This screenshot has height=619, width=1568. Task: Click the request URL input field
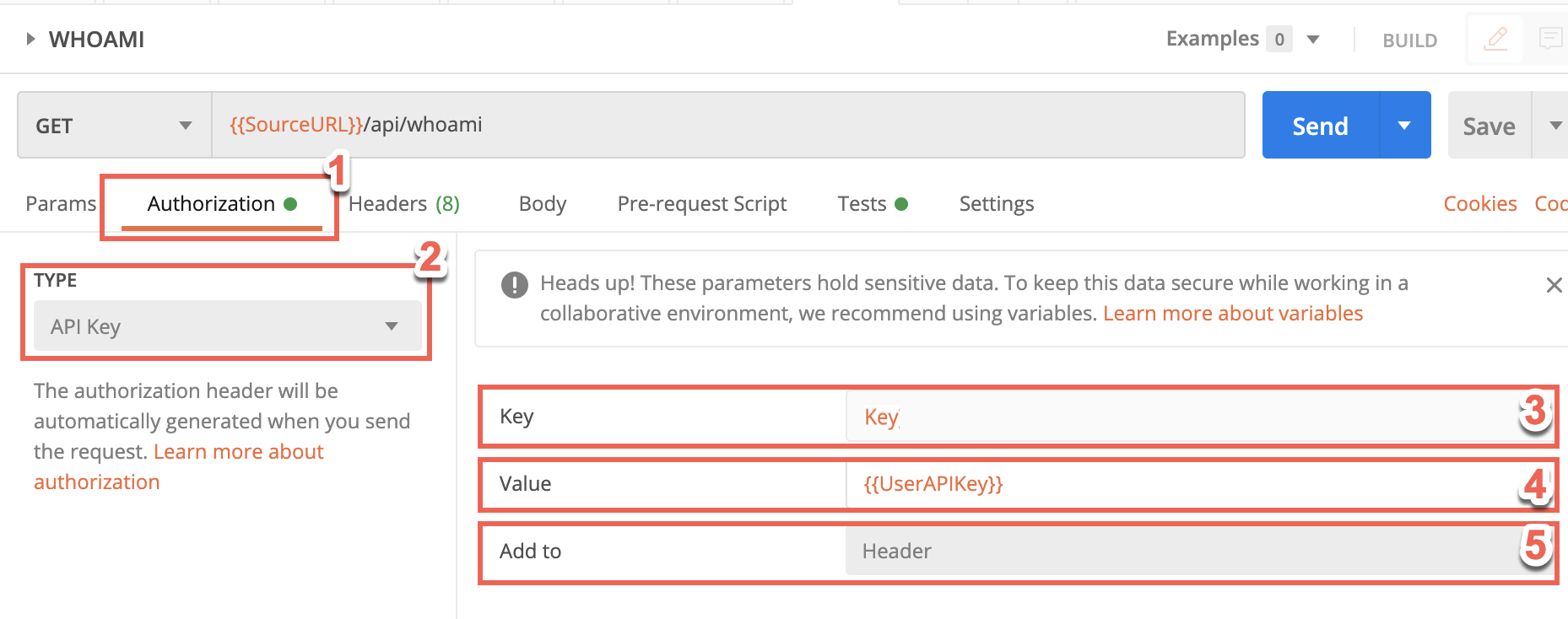727,126
